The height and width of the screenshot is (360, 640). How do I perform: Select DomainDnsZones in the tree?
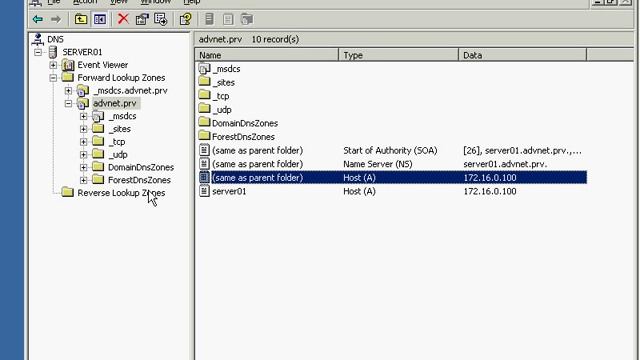click(141, 167)
